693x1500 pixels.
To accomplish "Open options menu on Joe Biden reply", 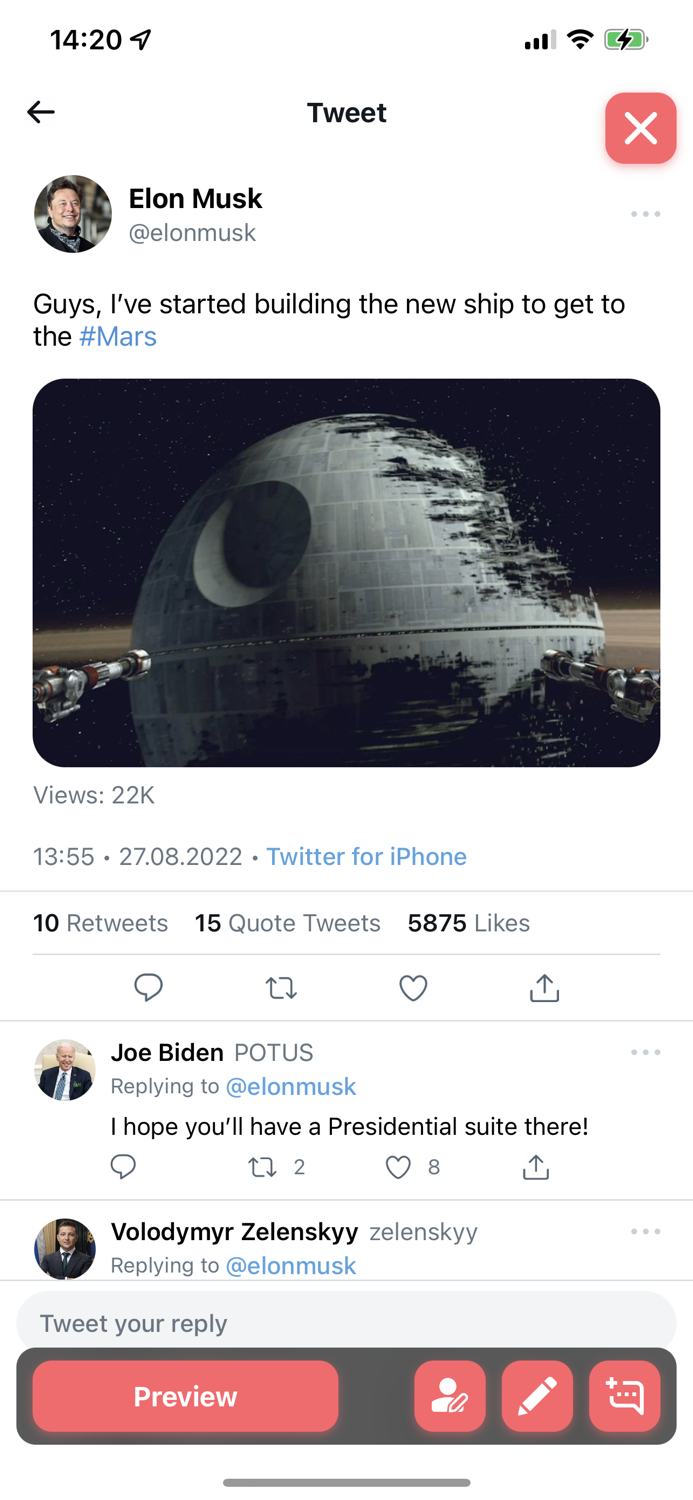I will (645, 1052).
